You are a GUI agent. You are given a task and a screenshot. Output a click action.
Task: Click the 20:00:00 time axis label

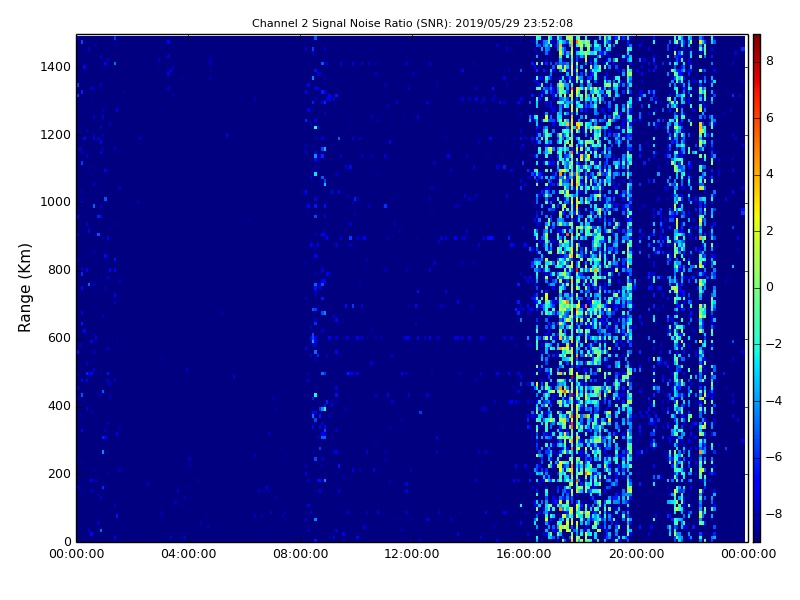(636, 554)
